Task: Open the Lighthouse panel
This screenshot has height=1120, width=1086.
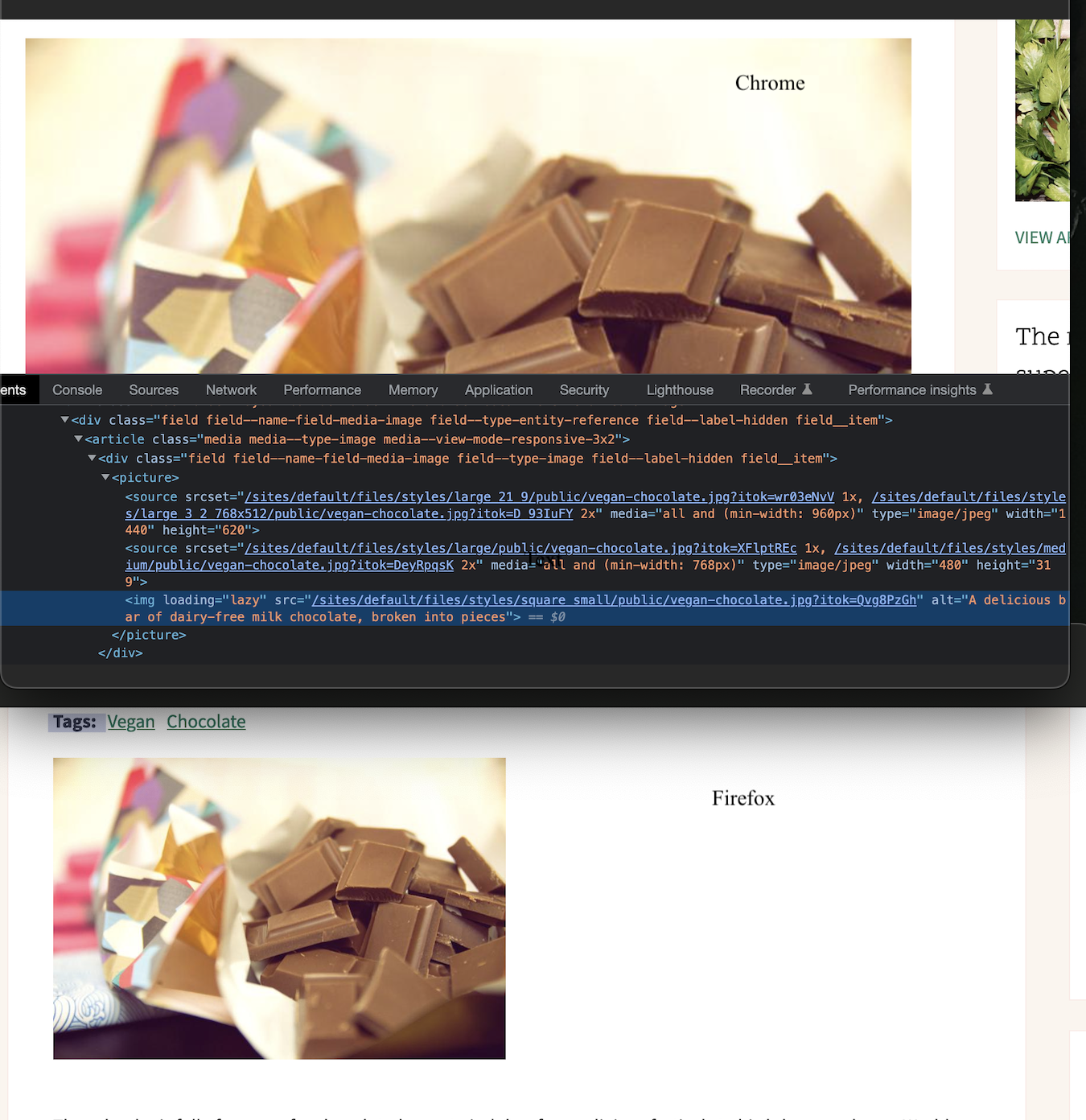Action: (x=679, y=389)
